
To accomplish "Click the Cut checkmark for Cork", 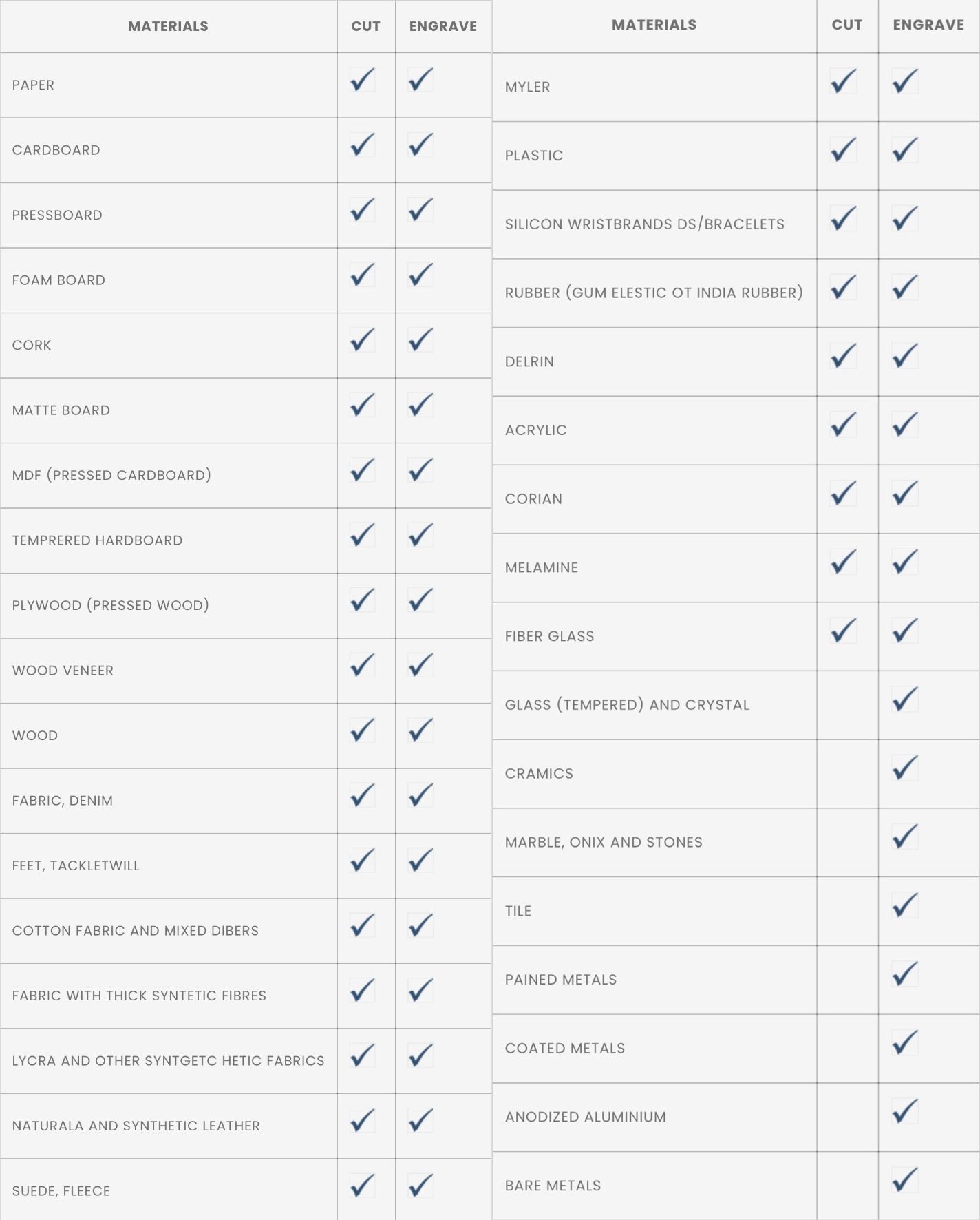I will pyautogui.click(x=363, y=340).
